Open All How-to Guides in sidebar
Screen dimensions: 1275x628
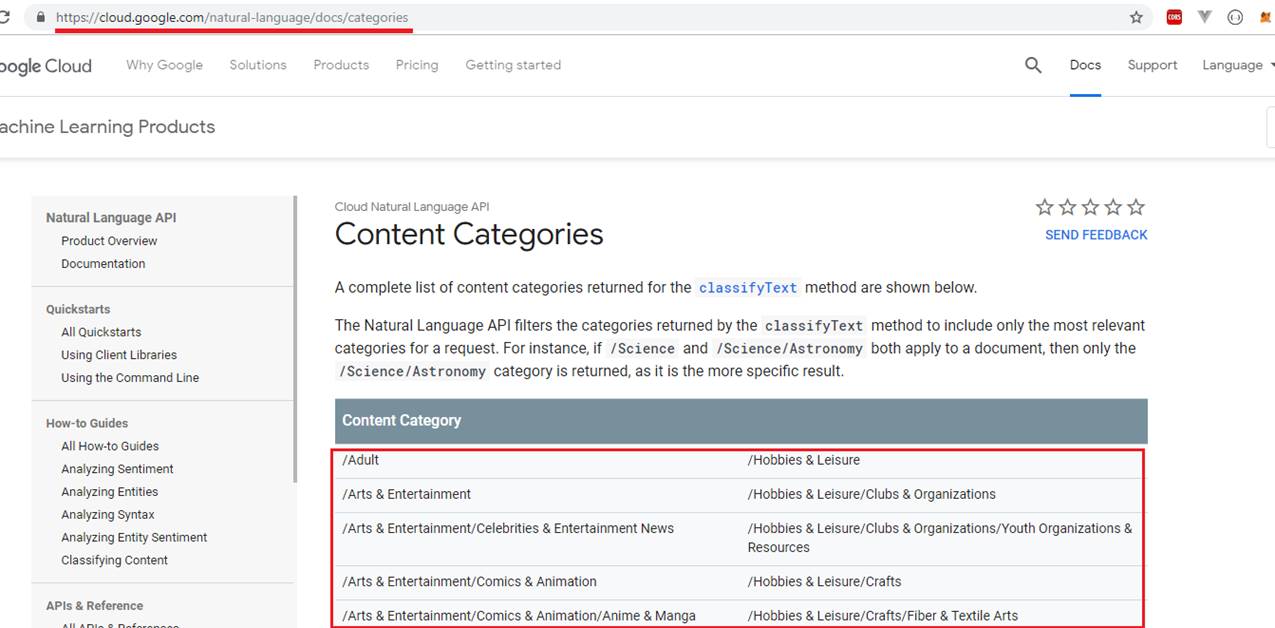pos(110,446)
